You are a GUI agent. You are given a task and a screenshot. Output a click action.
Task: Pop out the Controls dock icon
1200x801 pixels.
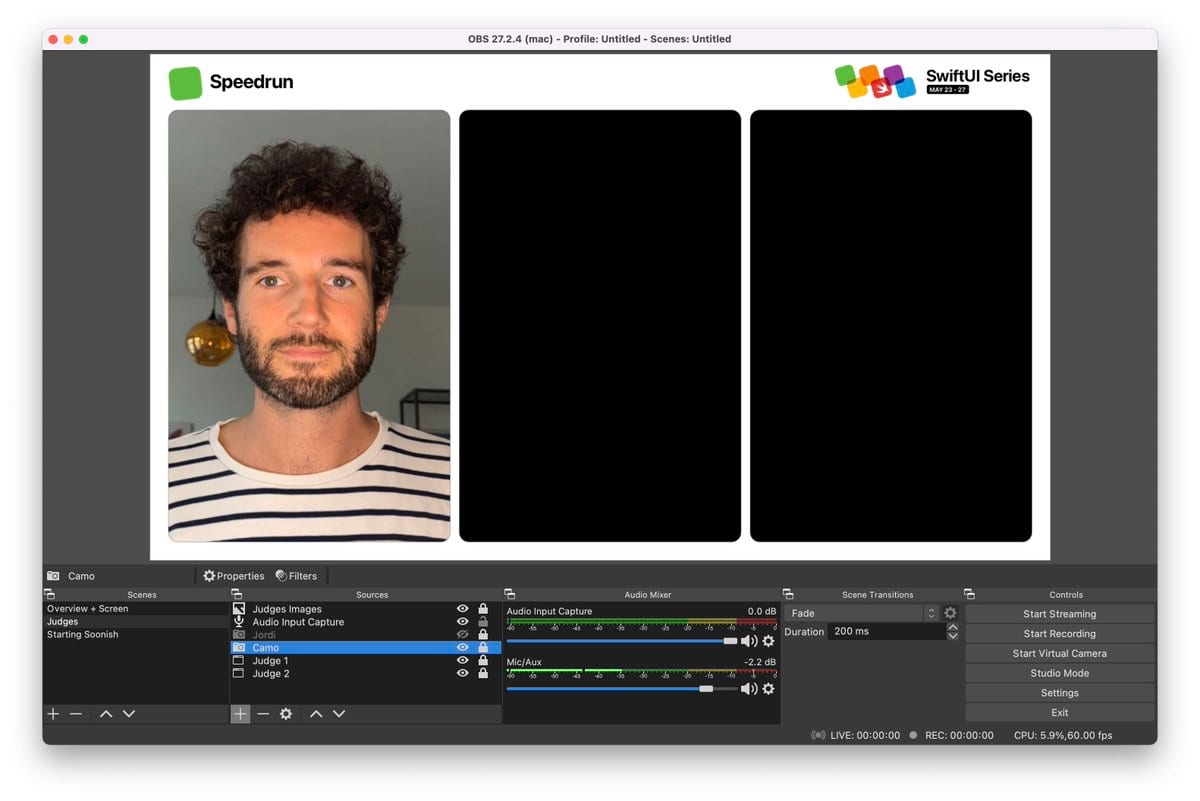tap(969, 595)
